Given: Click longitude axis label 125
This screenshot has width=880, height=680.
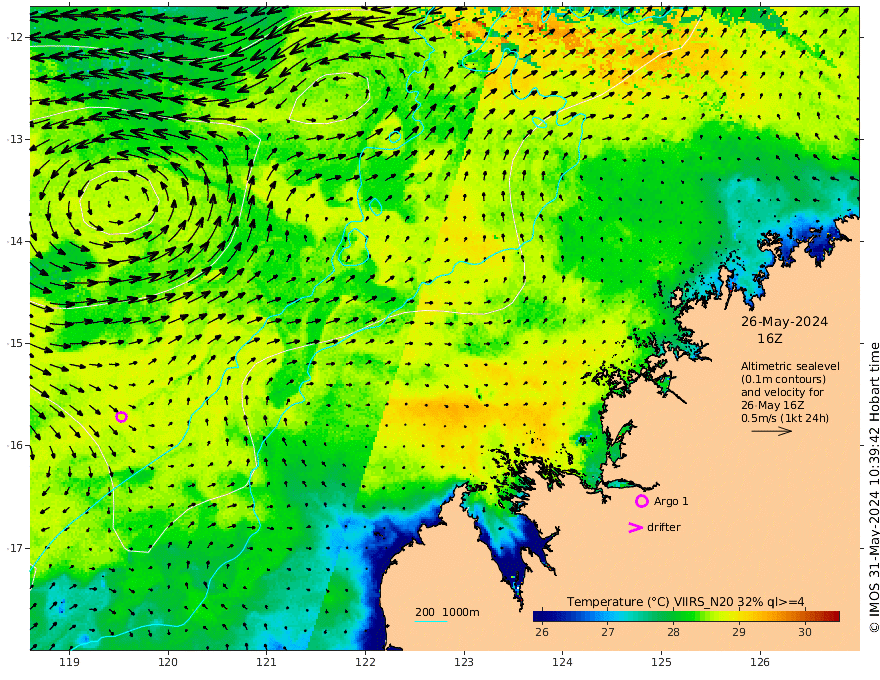Looking at the screenshot, I should [x=661, y=662].
